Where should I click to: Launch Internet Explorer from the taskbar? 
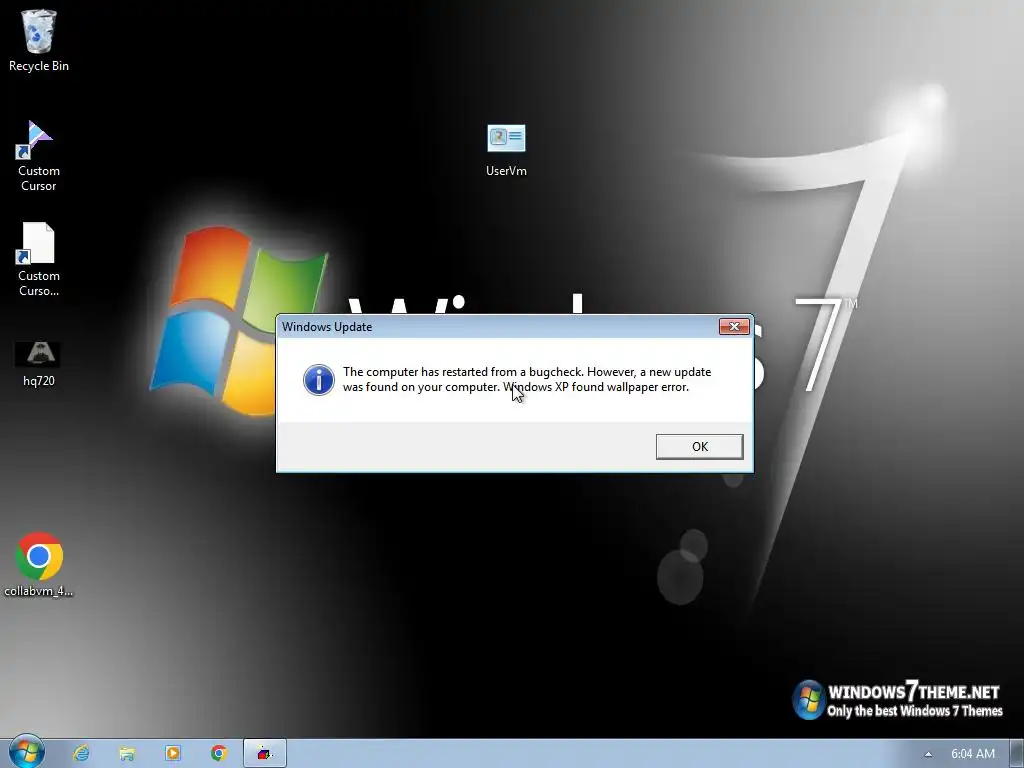click(81, 753)
